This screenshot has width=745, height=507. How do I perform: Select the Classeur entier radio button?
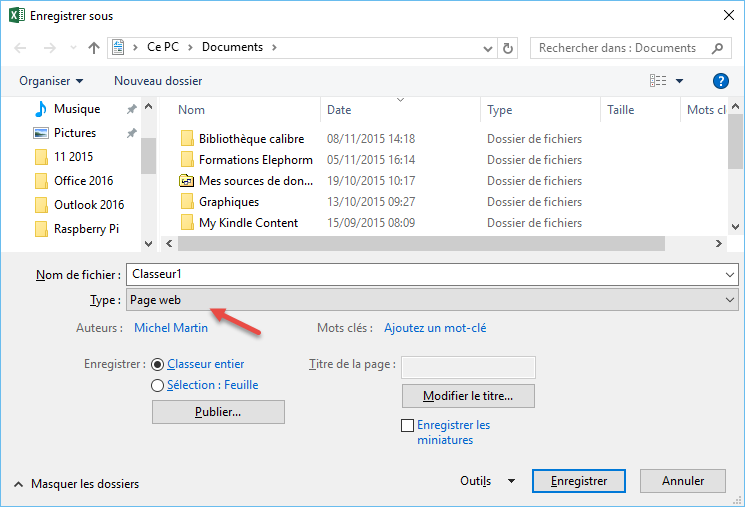[158, 365]
